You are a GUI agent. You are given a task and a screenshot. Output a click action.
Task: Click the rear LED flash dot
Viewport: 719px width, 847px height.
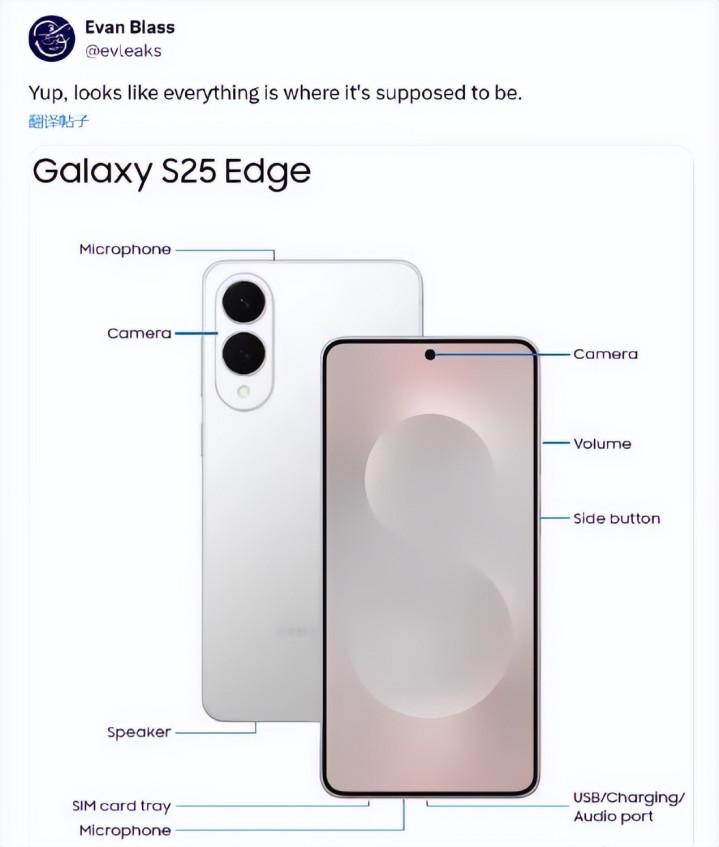244,392
